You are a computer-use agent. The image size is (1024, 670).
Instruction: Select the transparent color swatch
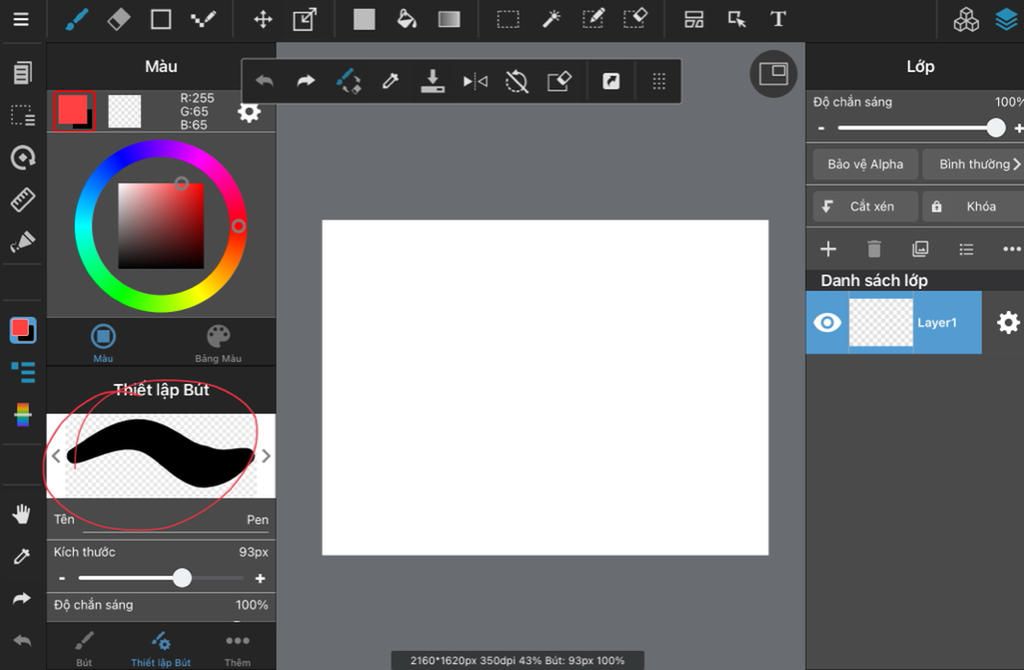click(x=124, y=111)
